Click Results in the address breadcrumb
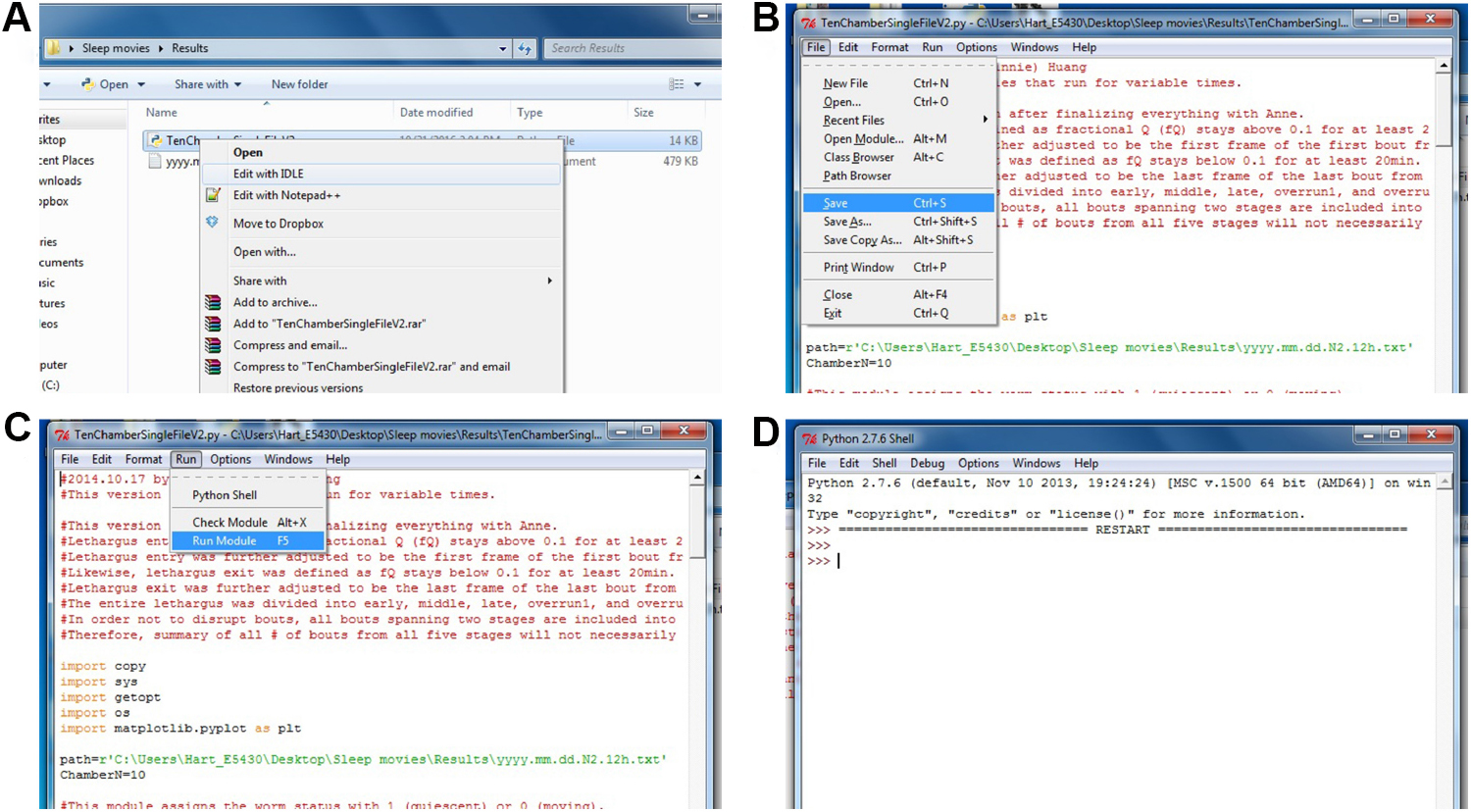The height and width of the screenshot is (812, 1471). click(190, 48)
